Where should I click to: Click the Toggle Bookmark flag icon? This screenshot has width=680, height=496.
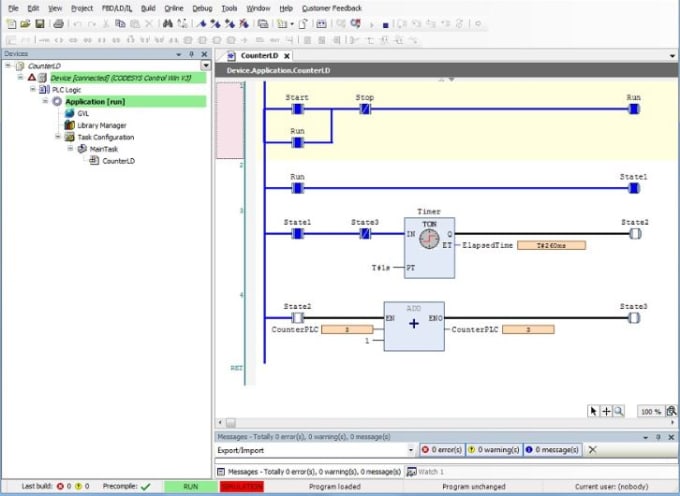click(201, 24)
